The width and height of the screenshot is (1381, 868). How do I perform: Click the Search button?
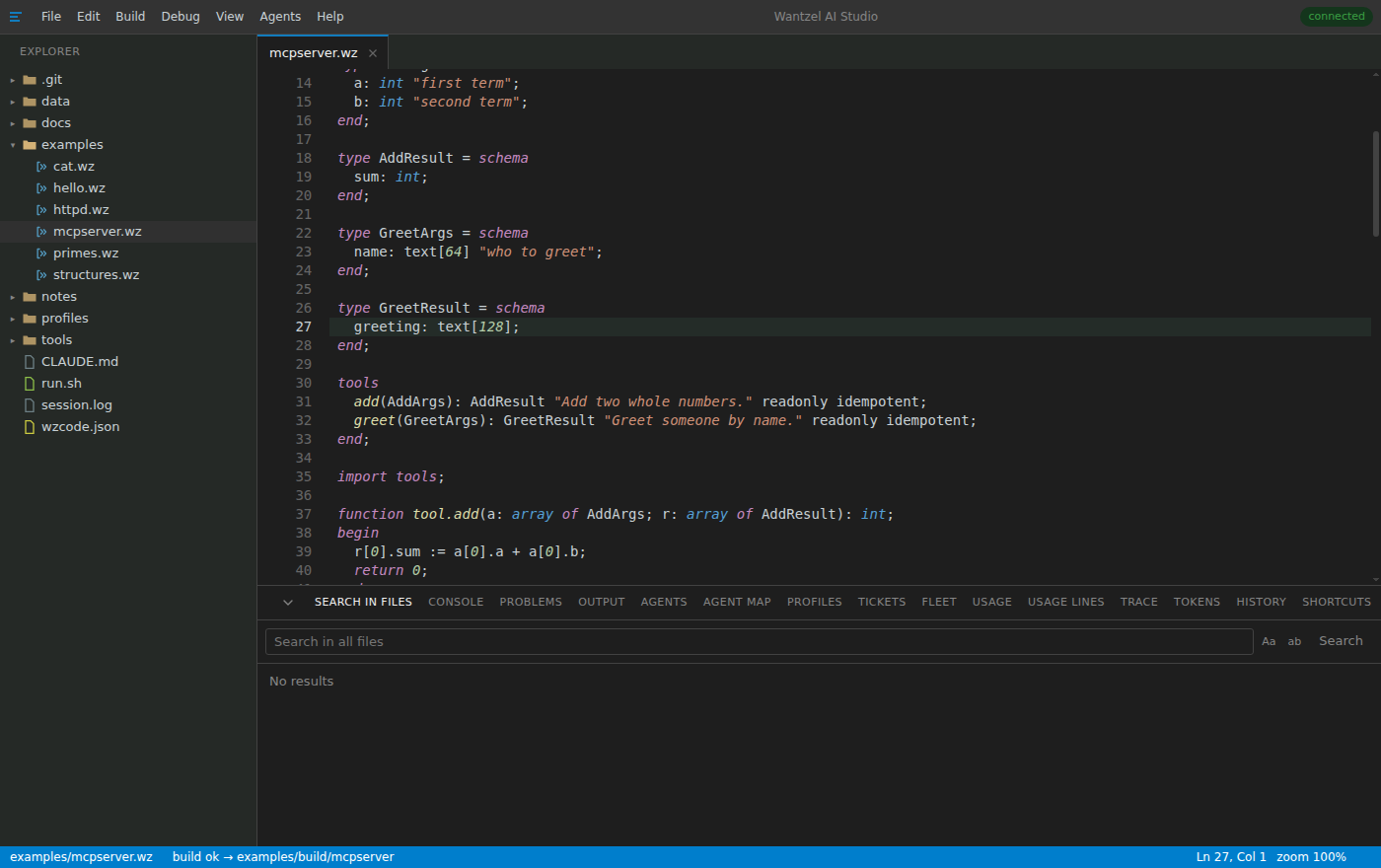coord(1341,641)
